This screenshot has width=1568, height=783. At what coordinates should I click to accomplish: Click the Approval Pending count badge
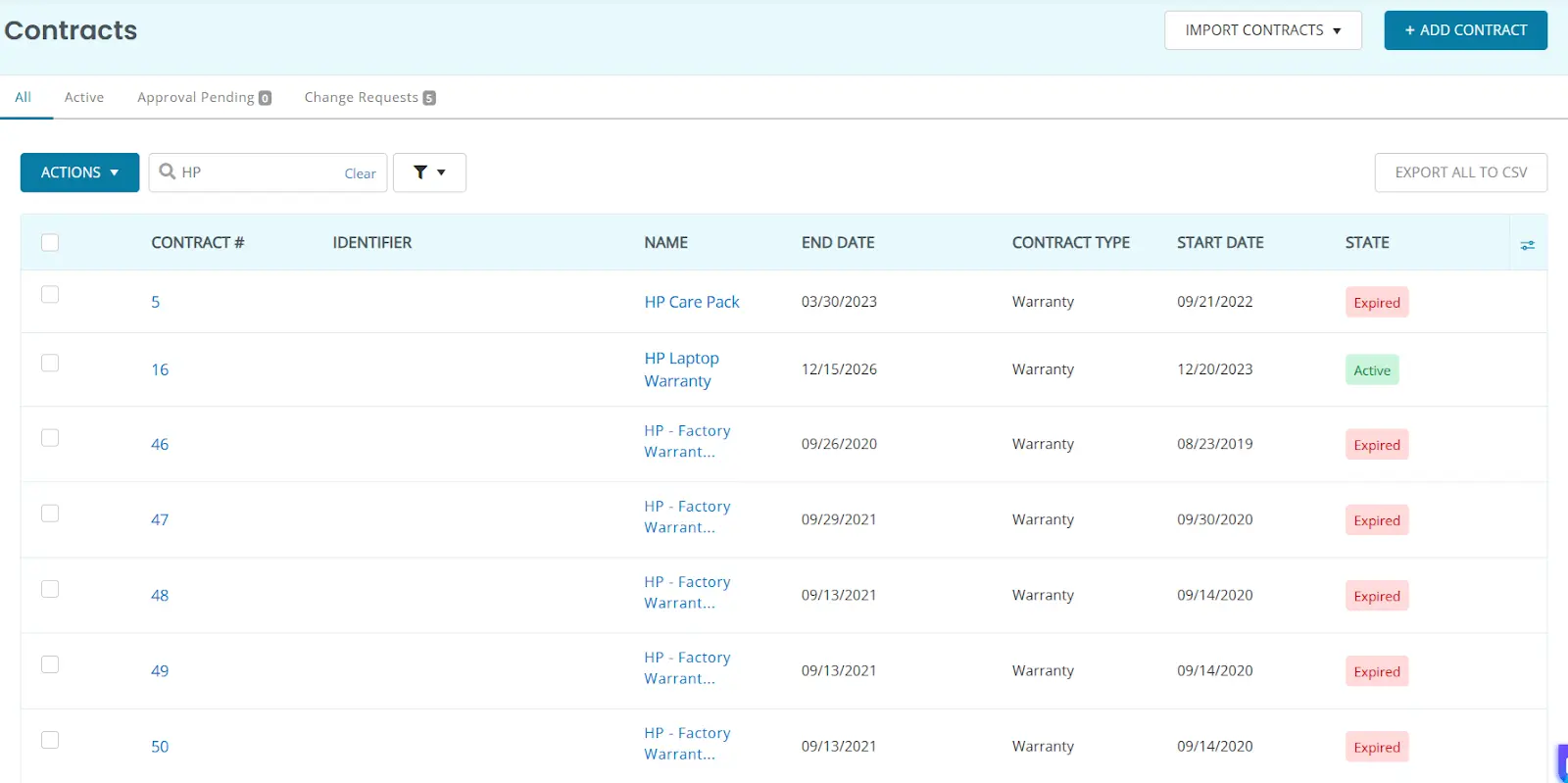point(265,98)
